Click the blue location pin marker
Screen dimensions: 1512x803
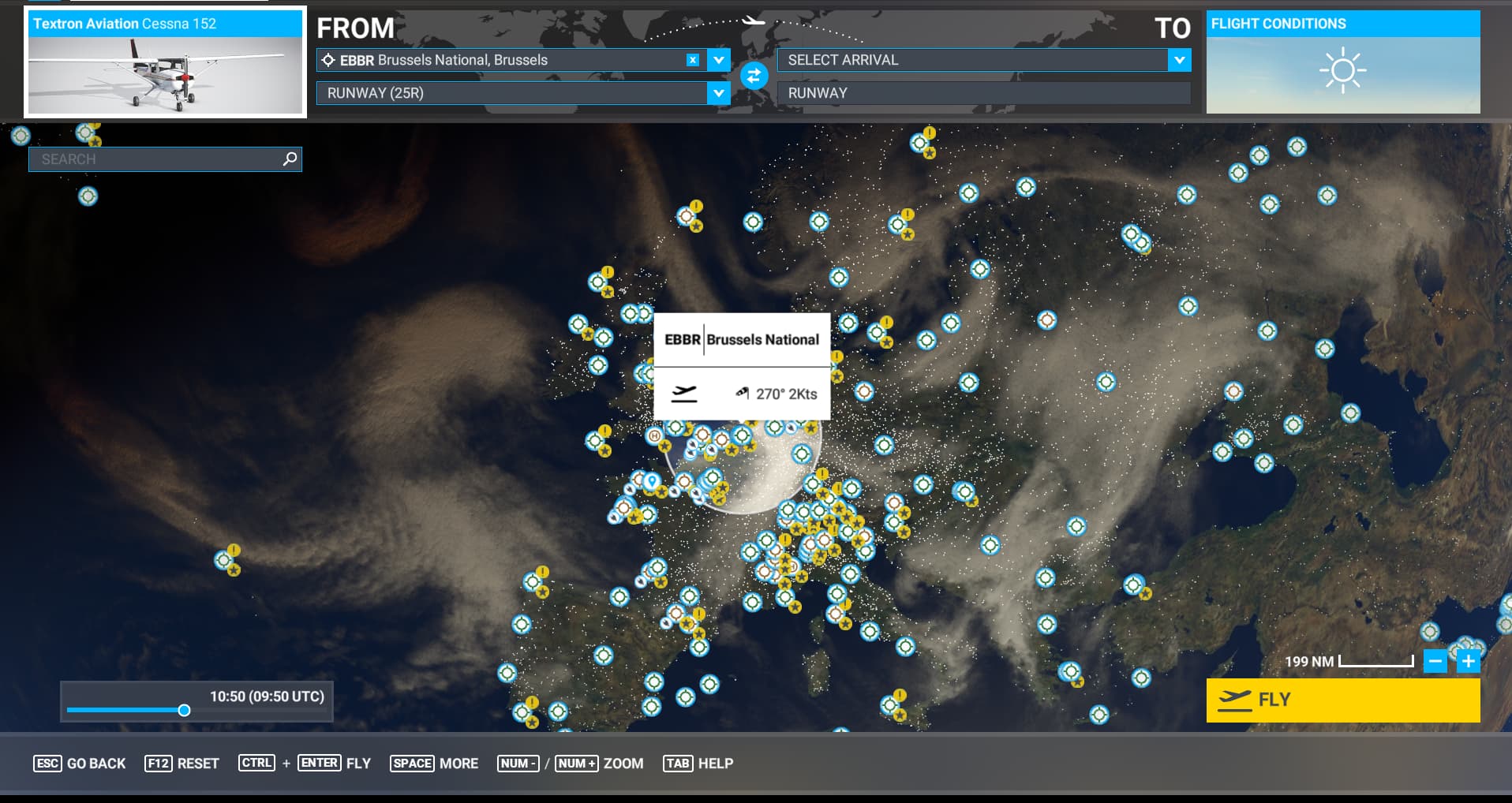tap(651, 480)
